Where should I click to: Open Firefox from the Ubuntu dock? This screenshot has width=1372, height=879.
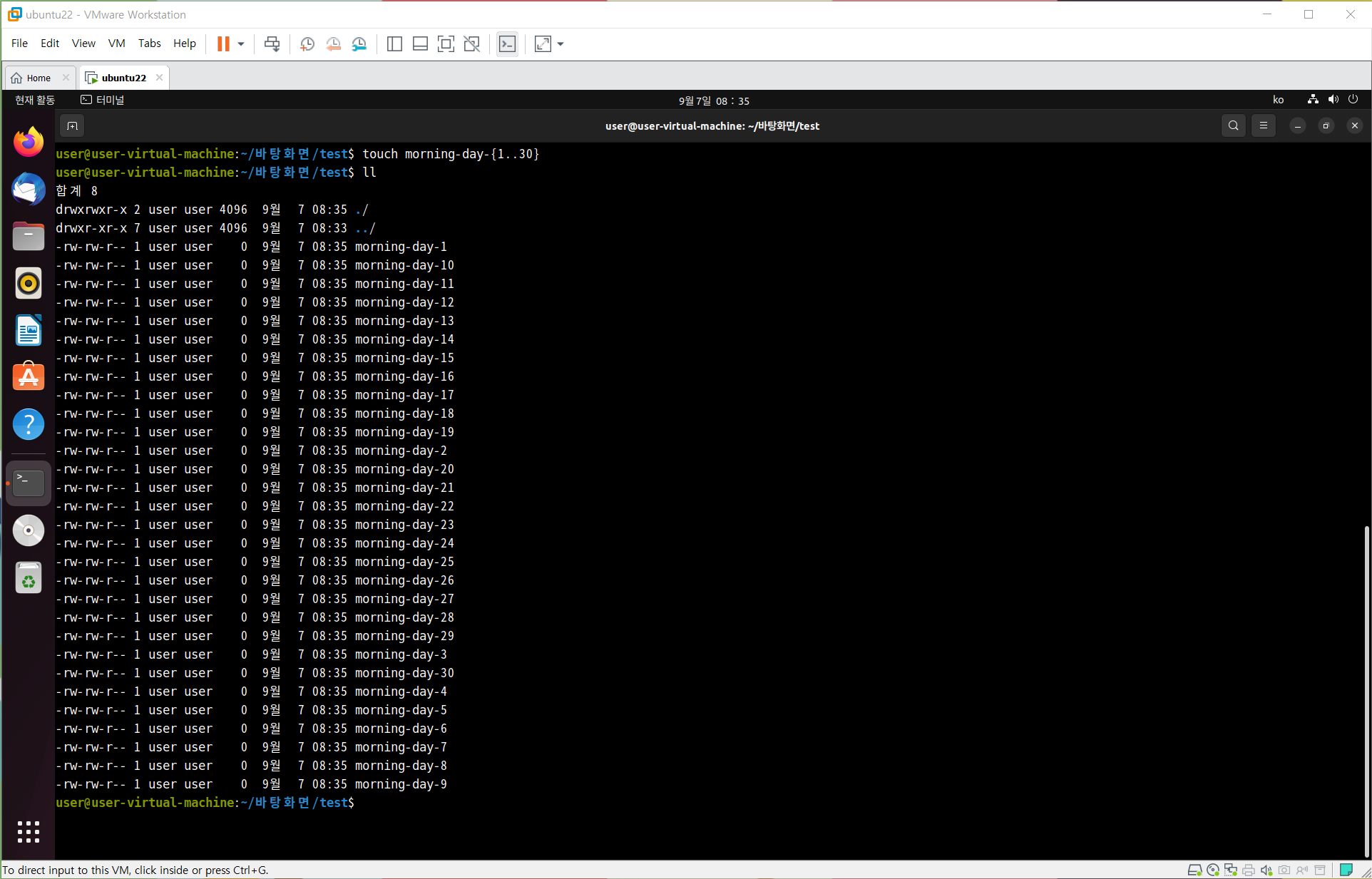pos(29,142)
